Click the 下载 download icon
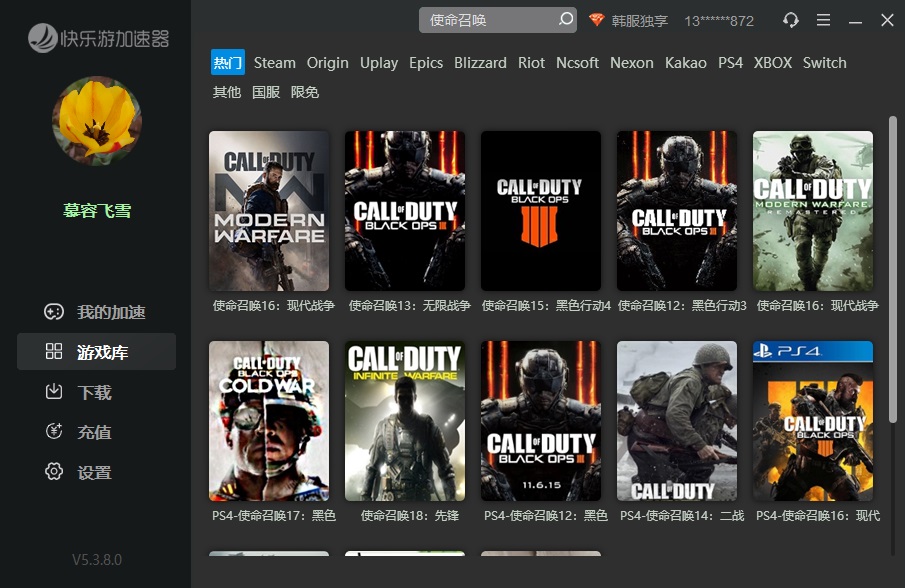 [x=54, y=392]
